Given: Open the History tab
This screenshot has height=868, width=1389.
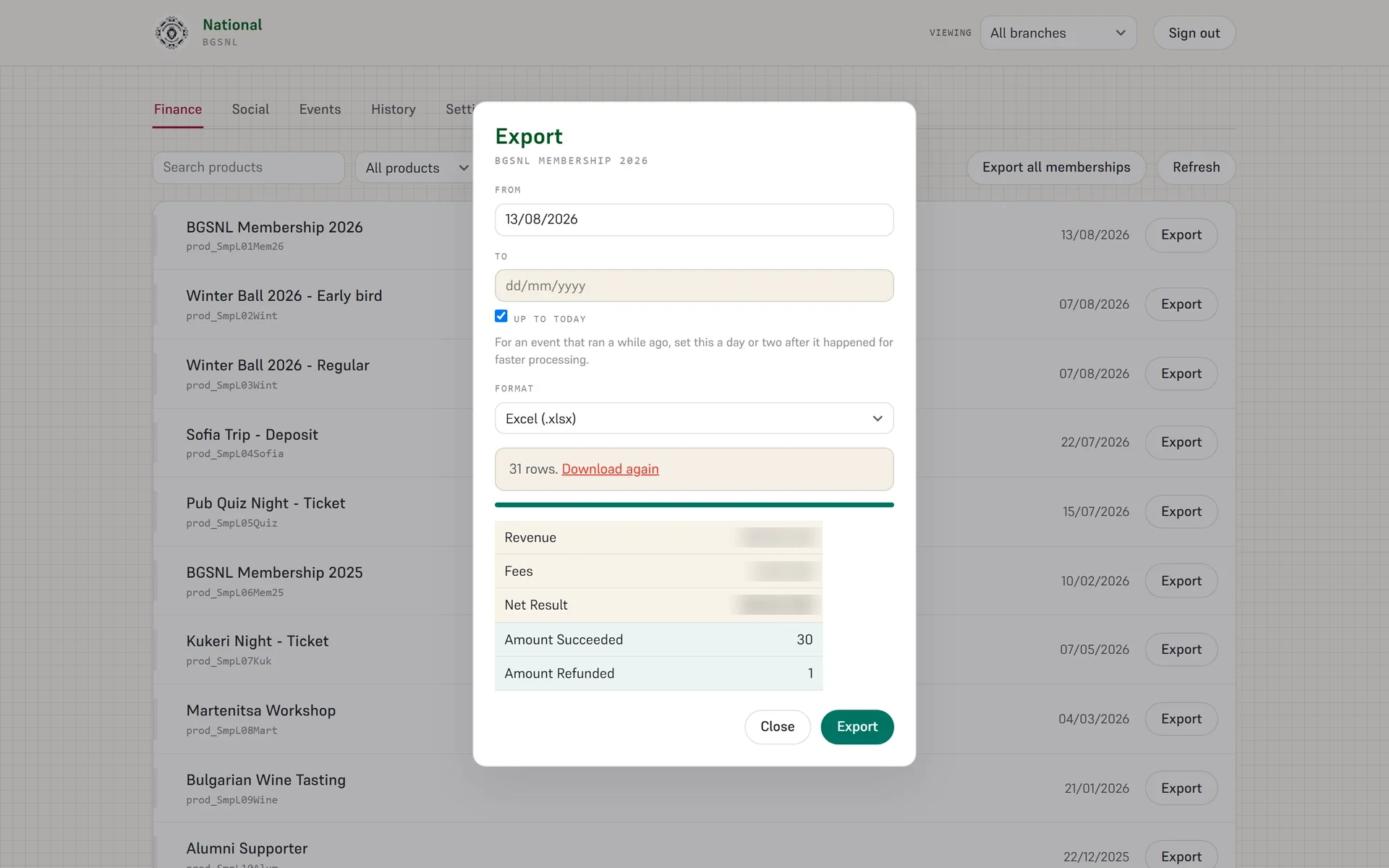Looking at the screenshot, I should [394, 109].
